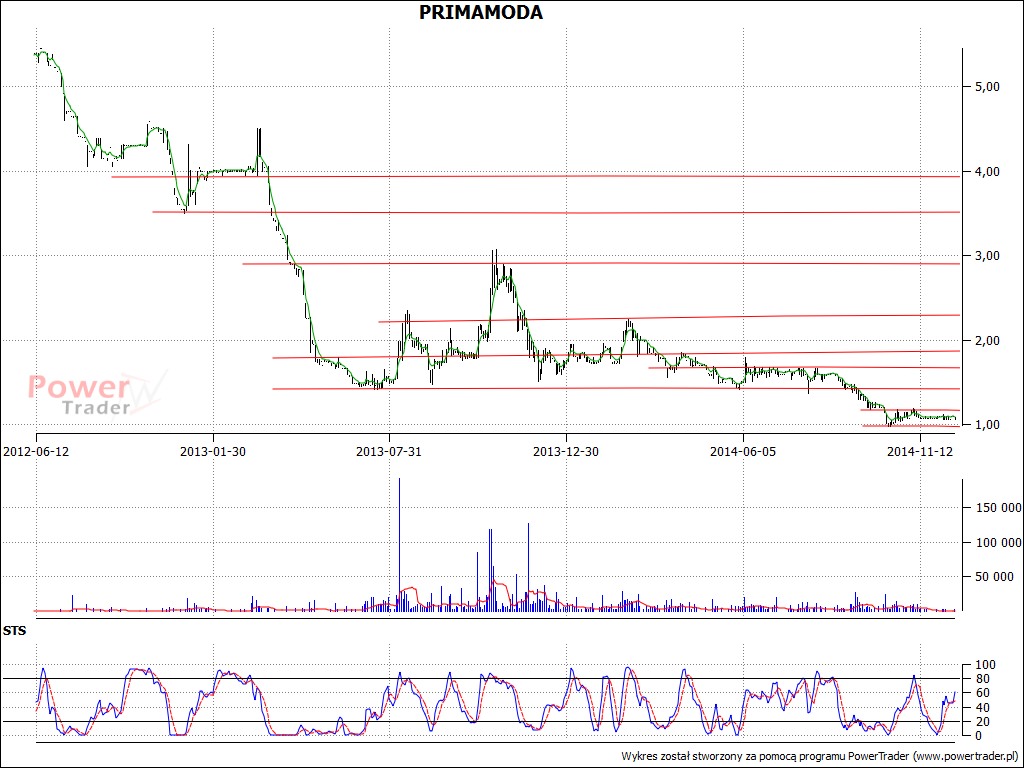The width and height of the screenshot is (1024, 768).
Task: Click the 2013-07-31 date label
Action: click(389, 451)
